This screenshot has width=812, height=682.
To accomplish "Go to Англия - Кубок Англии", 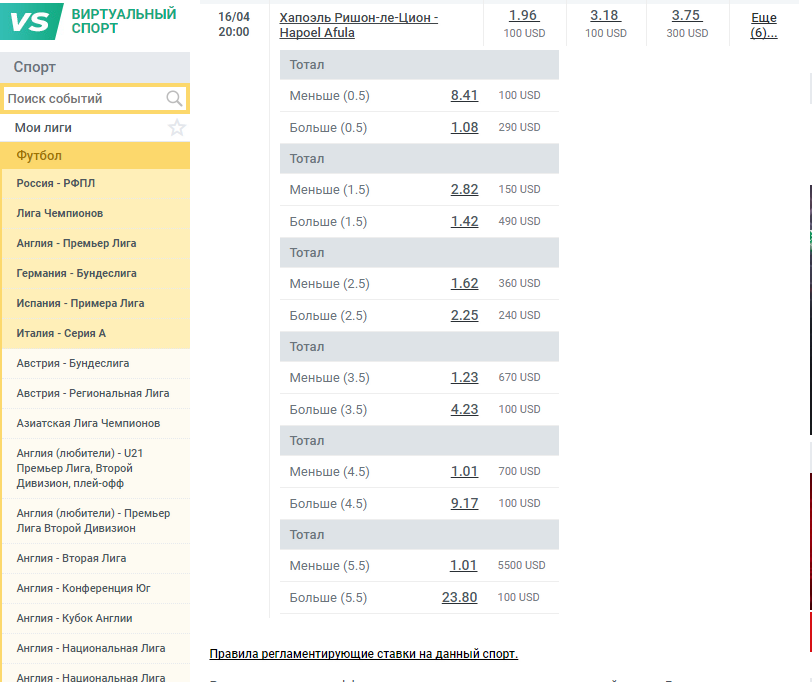I will tap(75, 618).
